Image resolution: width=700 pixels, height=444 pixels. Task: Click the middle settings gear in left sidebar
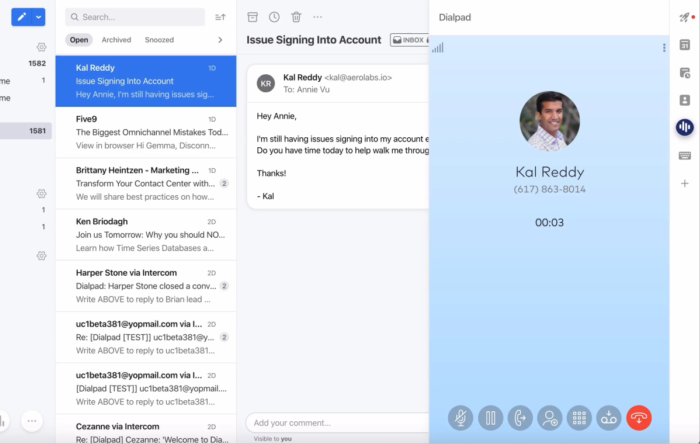tap(42, 193)
